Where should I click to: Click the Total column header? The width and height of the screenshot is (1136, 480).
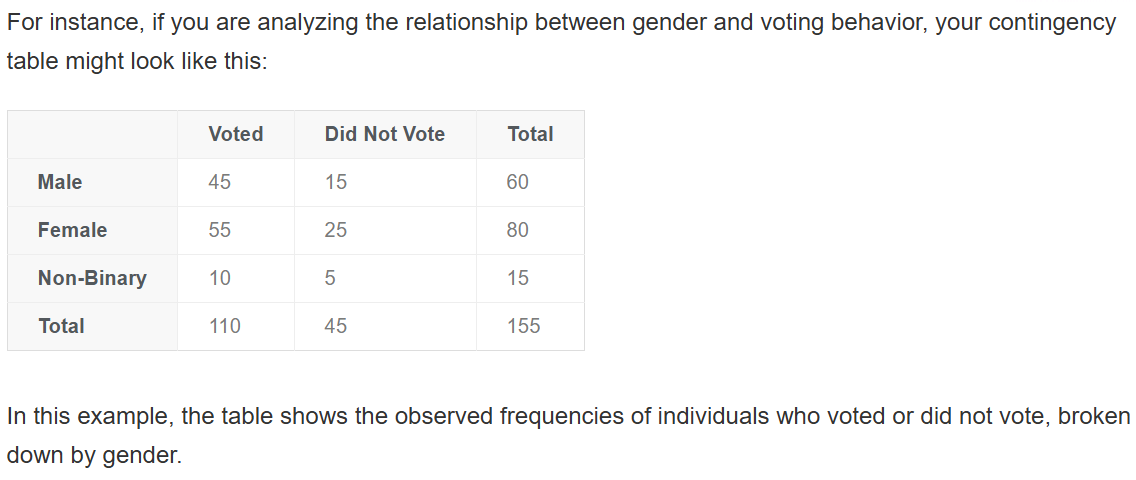pos(530,134)
